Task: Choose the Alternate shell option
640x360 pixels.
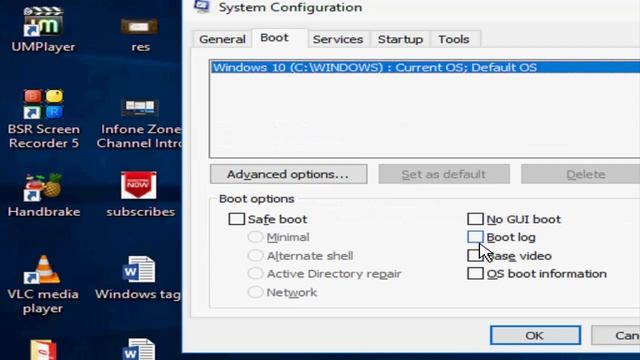Action: [x=255, y=256]
